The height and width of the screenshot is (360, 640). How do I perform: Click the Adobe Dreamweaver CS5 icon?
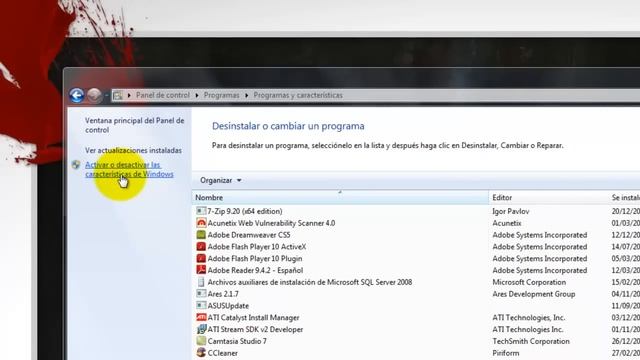201,235
